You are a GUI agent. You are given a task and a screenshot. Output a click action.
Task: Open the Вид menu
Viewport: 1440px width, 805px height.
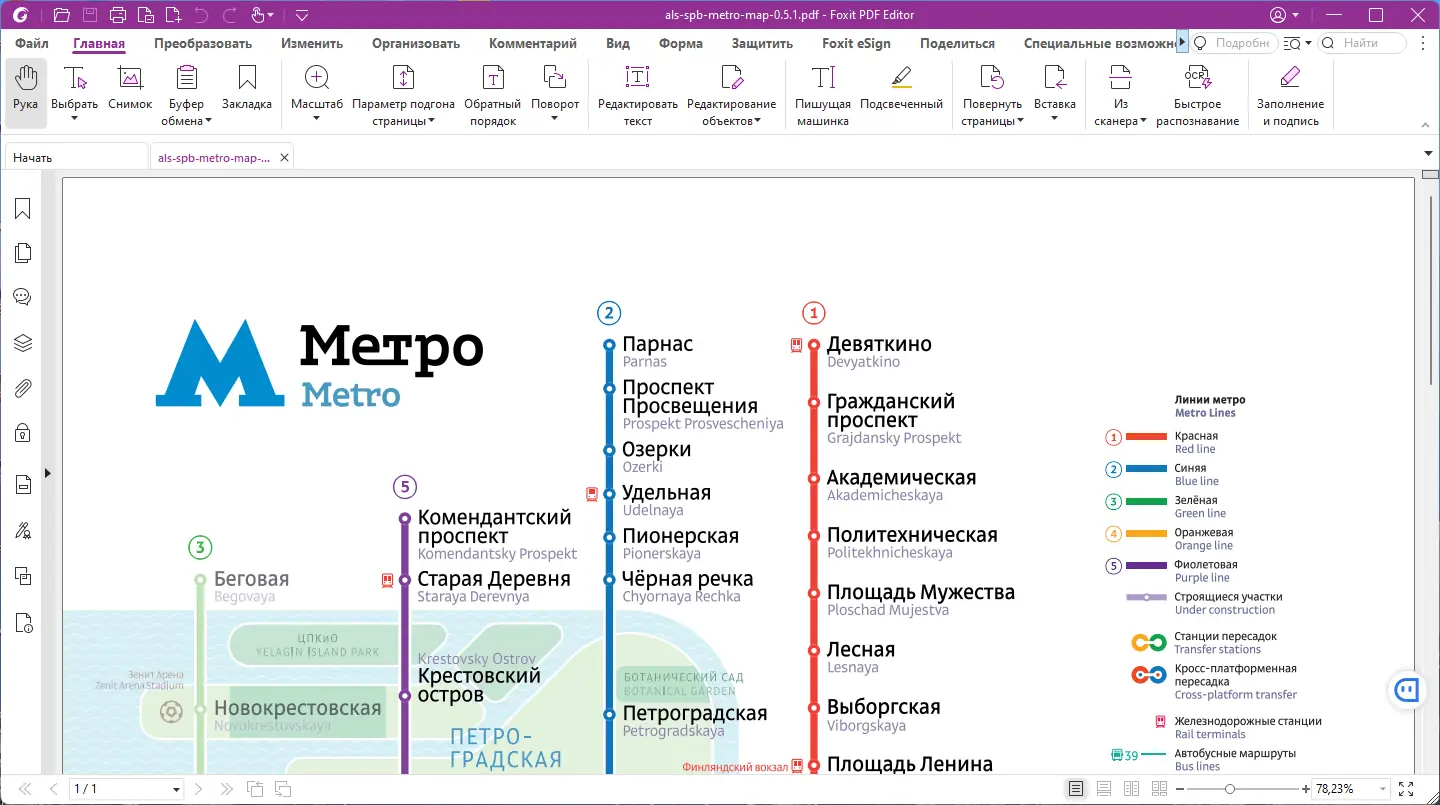(x=617, y=43)
